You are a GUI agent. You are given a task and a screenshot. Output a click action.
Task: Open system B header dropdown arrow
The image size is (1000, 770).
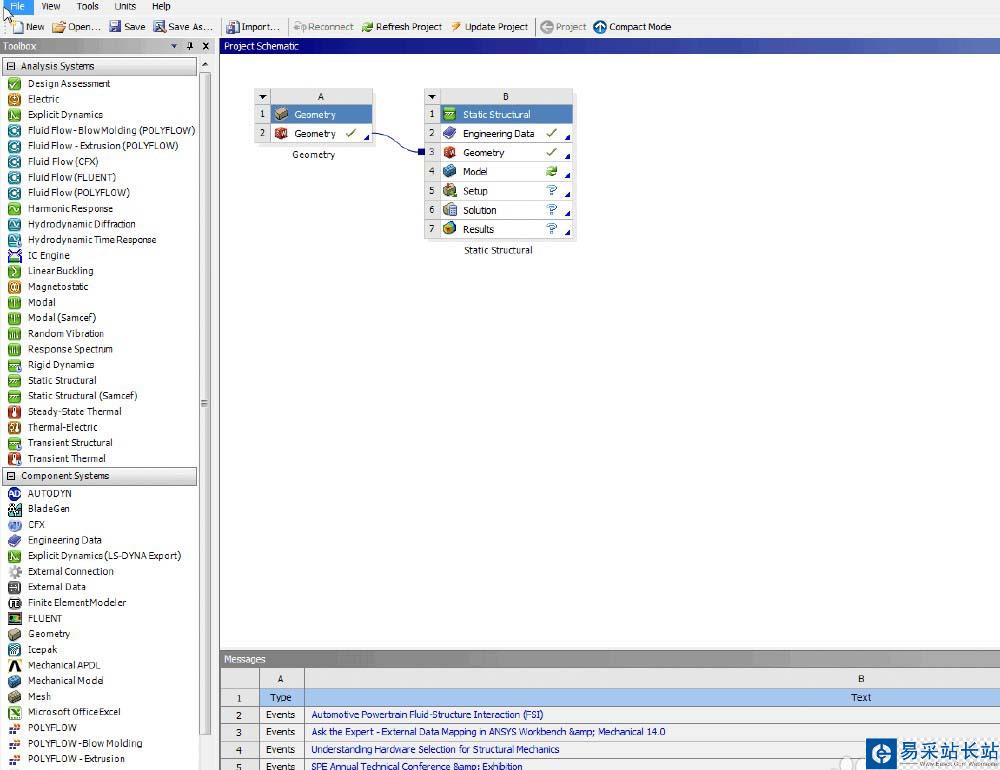[432, 96]
